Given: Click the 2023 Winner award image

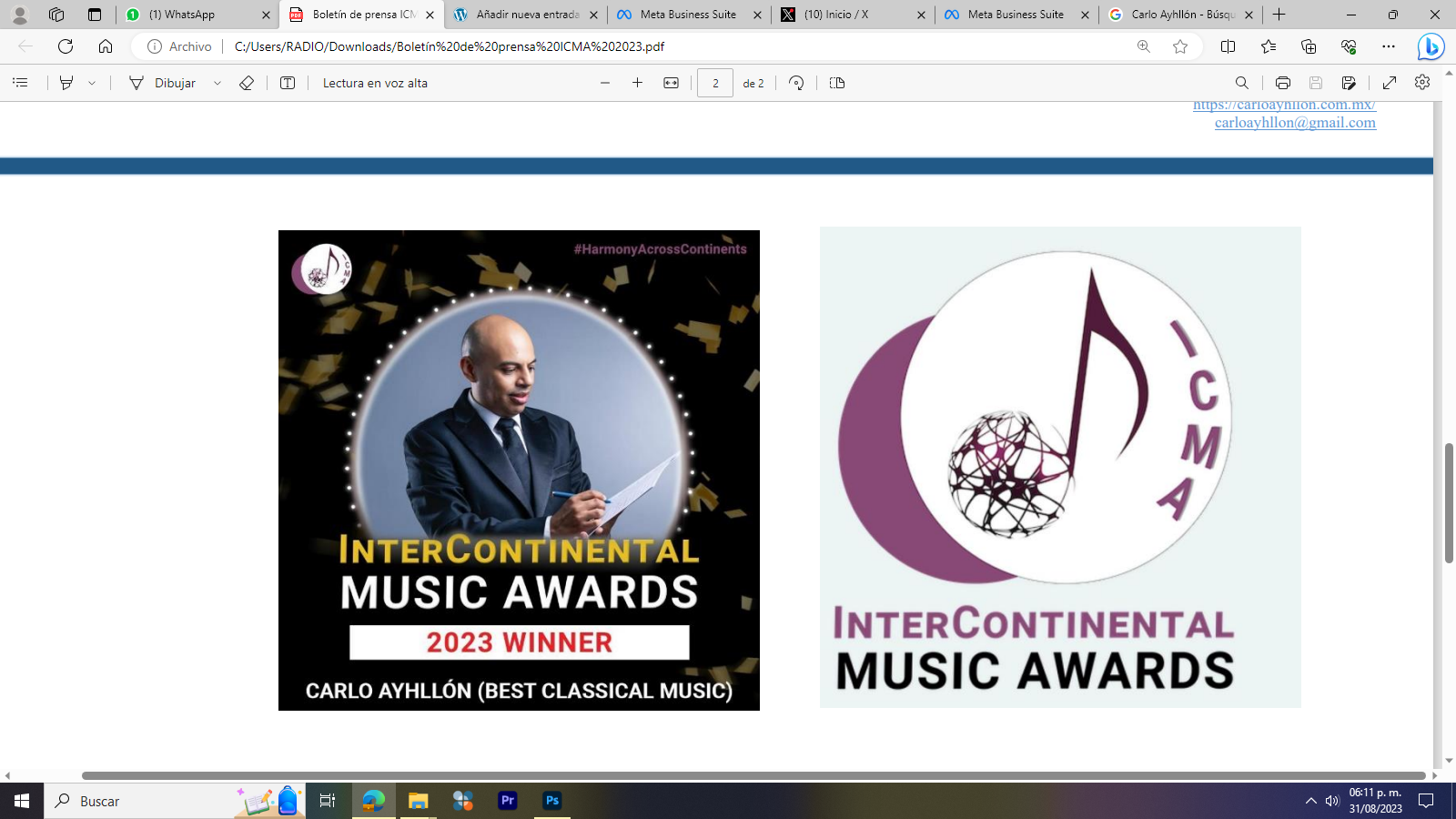Looking at the screenshot, I should [519, 470].
